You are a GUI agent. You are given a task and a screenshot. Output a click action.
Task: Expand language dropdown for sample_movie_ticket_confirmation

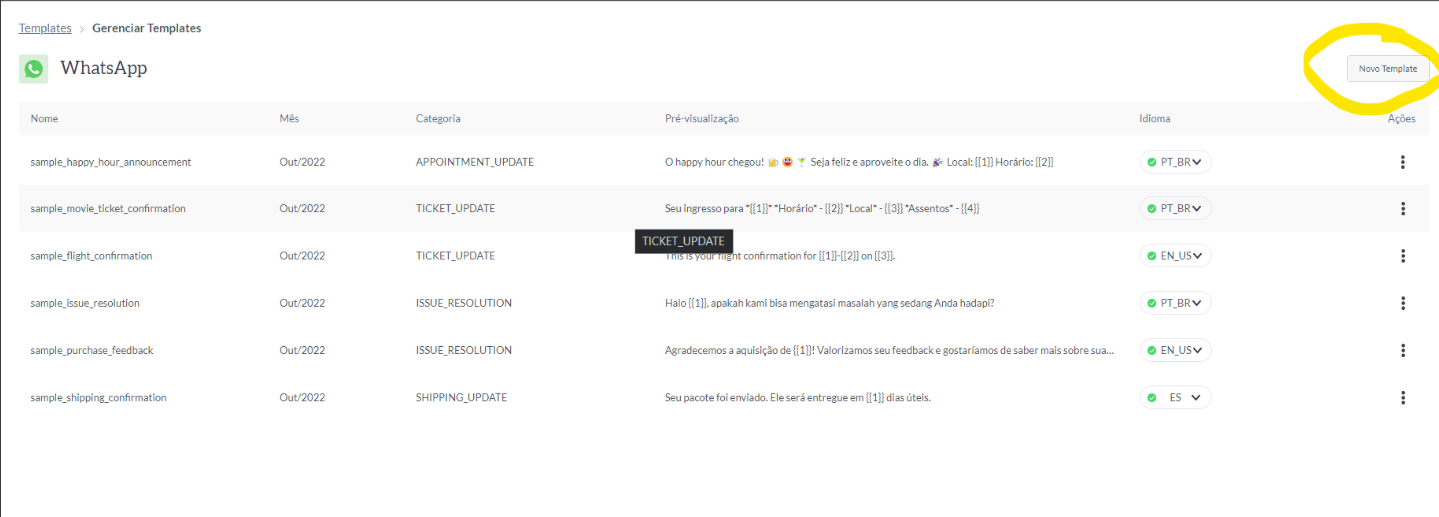[1176, 209]
